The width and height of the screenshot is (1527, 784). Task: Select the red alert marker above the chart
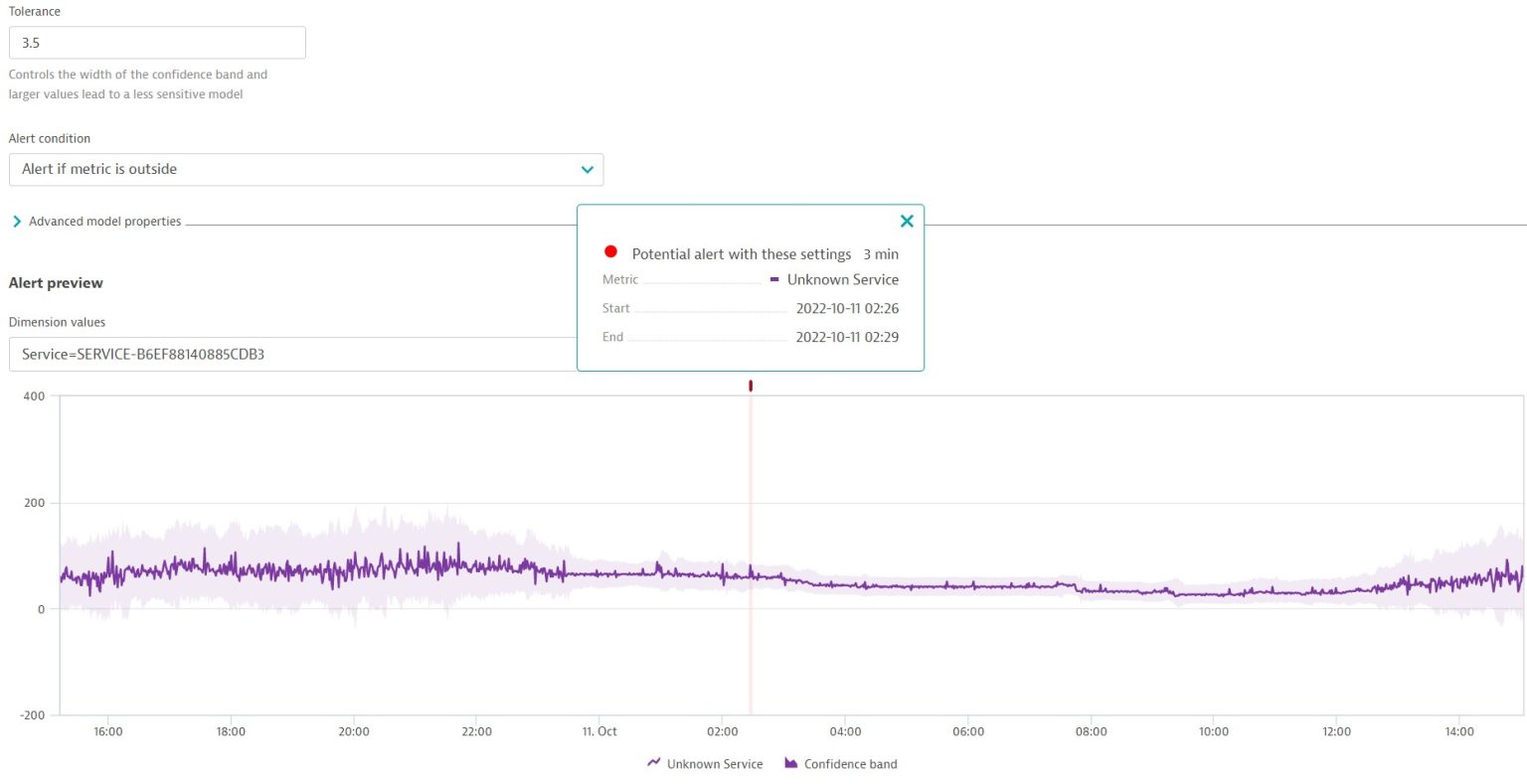[751, 386]
